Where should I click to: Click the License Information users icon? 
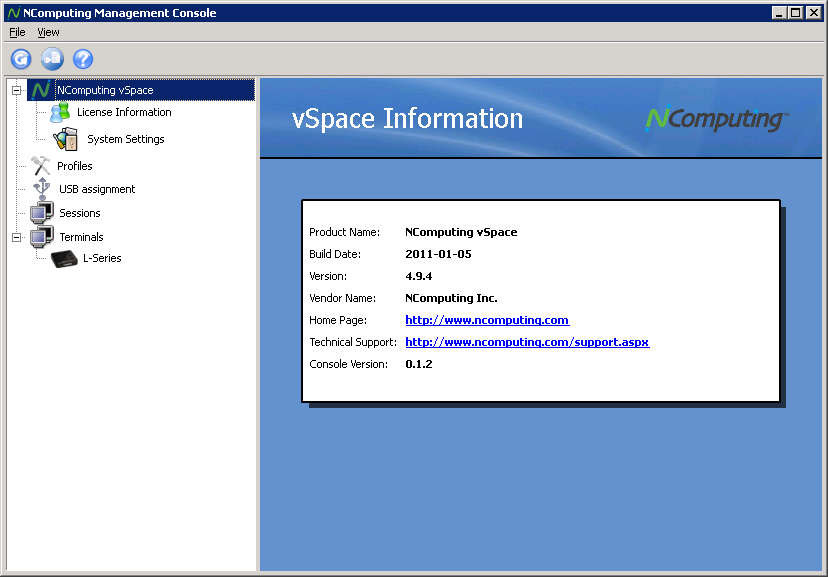pyautogui.click(x=60, y=112)
